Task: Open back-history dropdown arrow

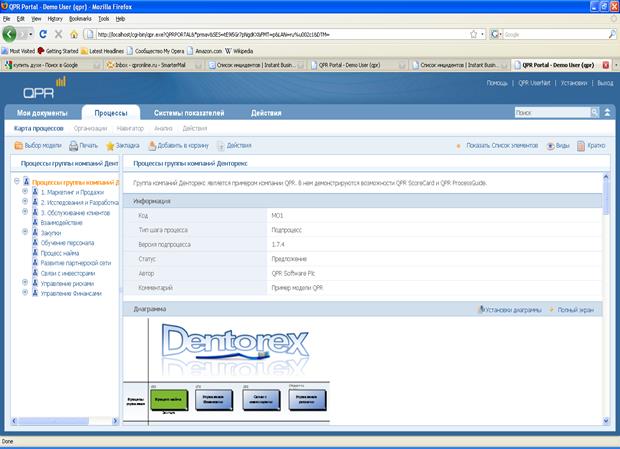Action: (x=30, y=34)
